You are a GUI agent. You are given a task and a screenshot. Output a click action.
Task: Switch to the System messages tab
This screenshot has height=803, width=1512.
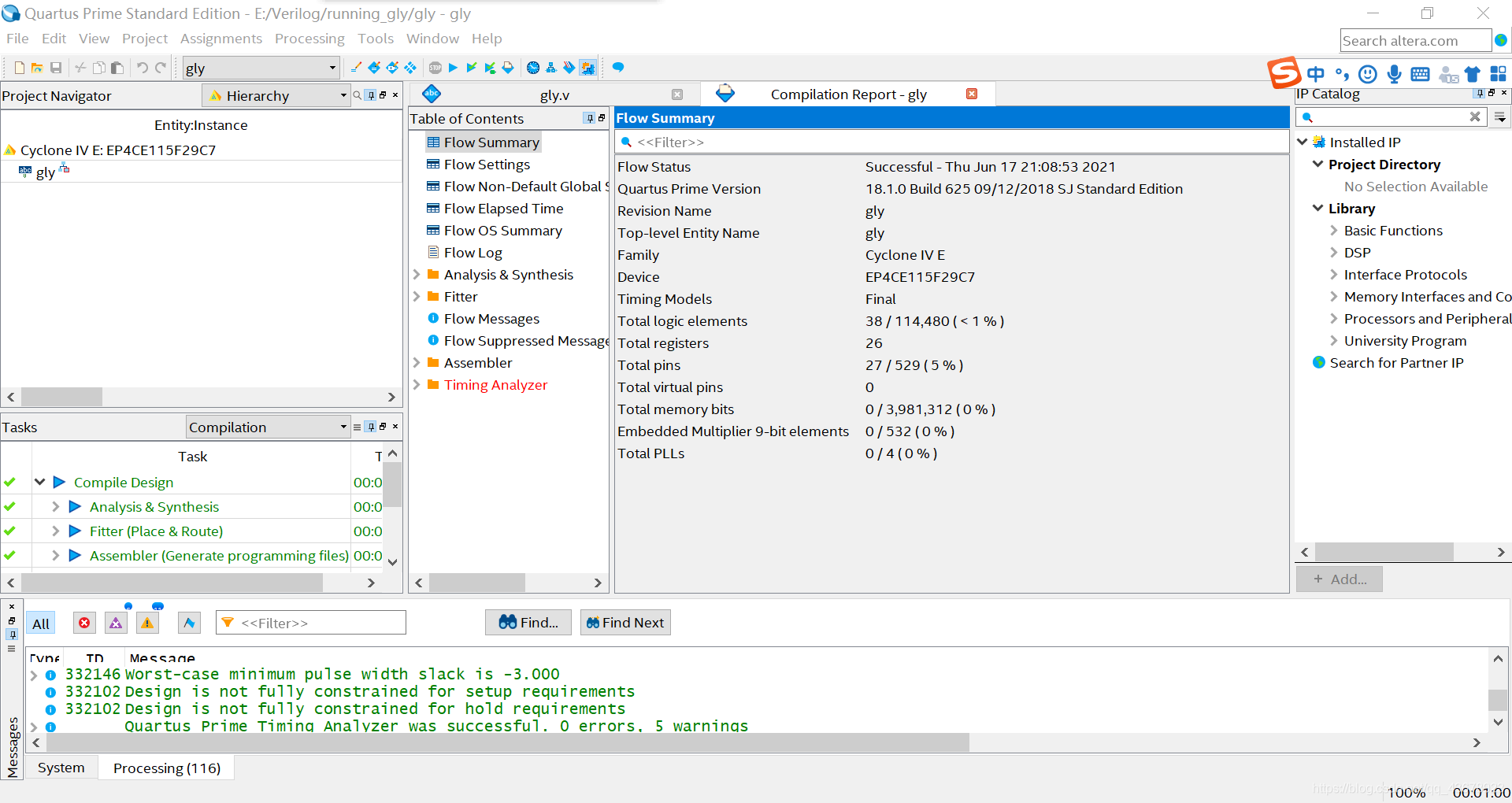coord(61,768)
